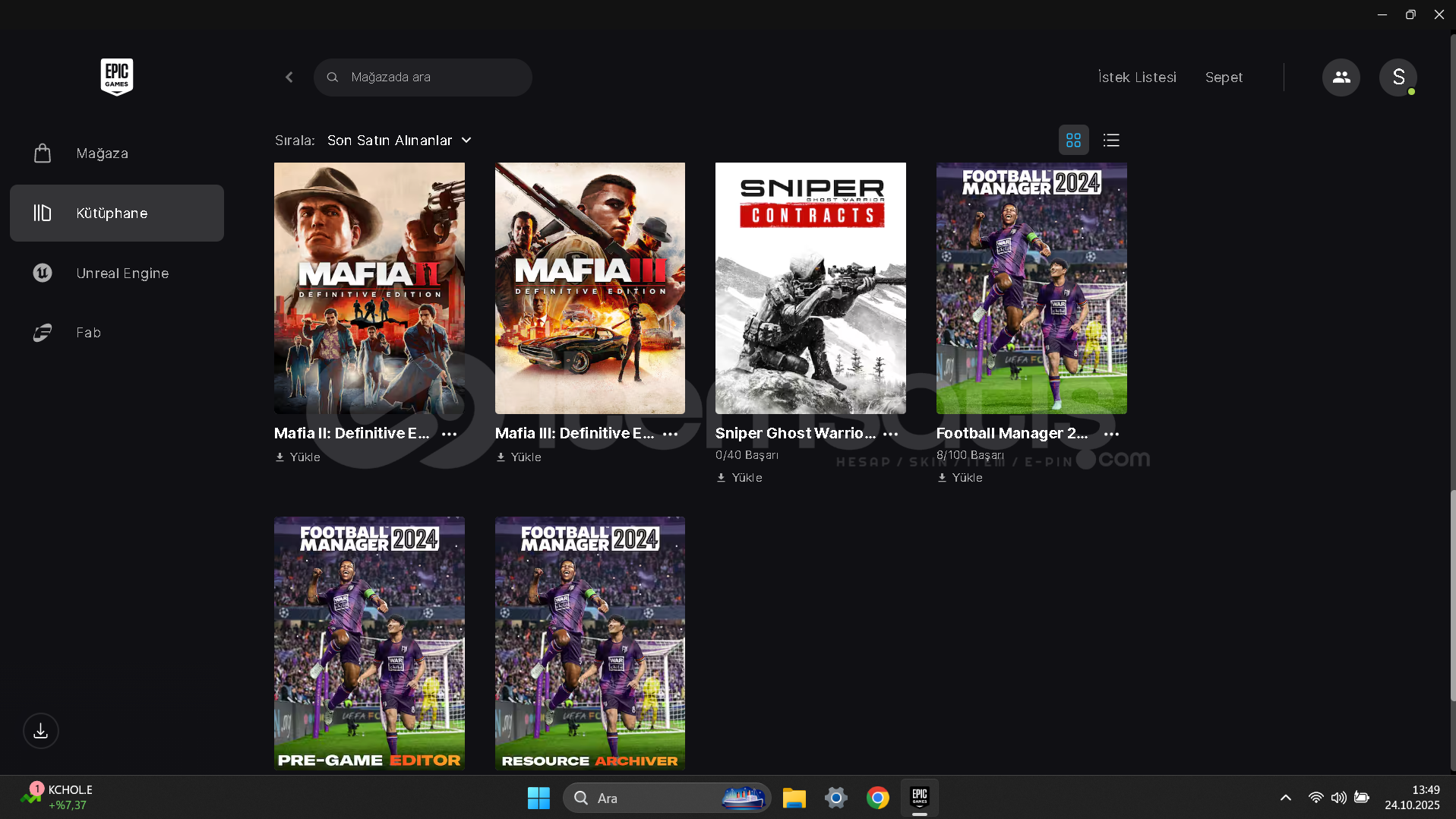Open Google Chrome from the taskbar

(877, 798)
